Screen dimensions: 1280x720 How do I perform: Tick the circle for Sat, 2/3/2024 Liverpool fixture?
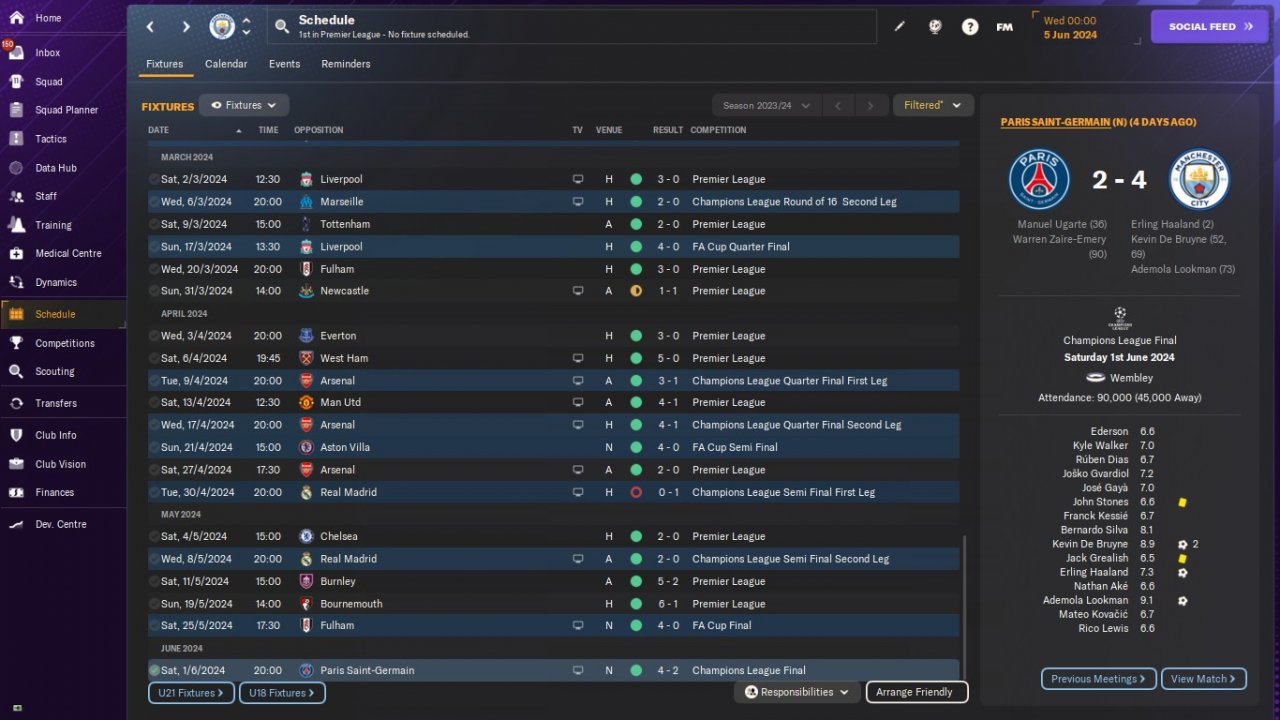[154, 180]
